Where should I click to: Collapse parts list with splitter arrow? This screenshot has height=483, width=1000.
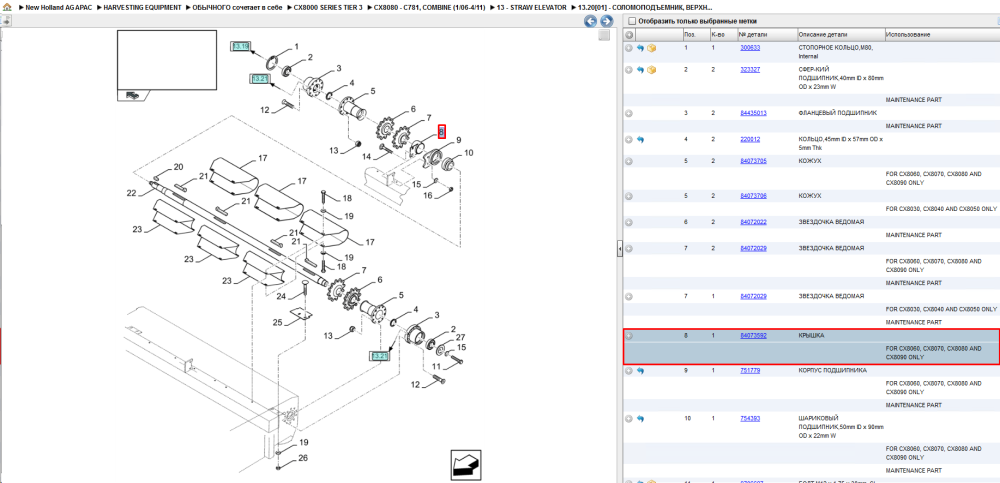619,249
